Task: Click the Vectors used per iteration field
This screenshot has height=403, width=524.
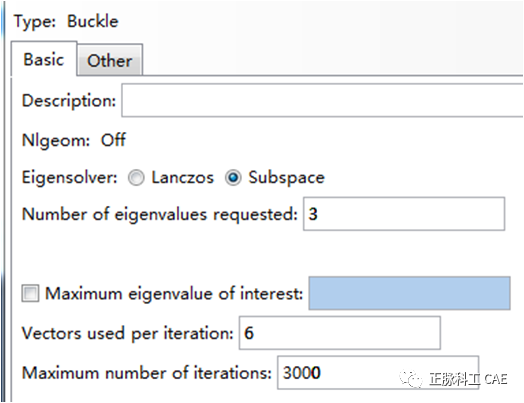Action: (340, 333)
